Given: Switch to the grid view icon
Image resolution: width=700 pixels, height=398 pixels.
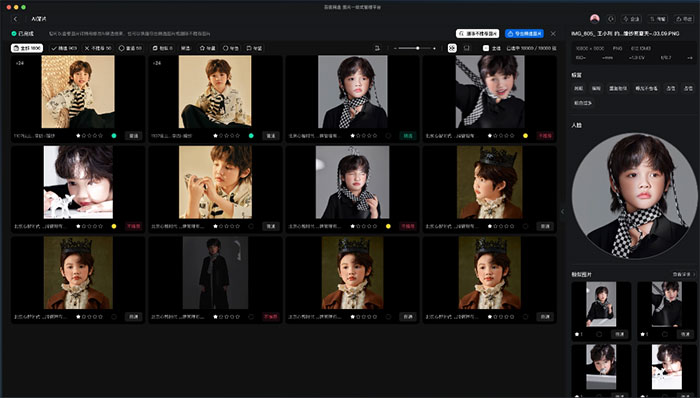Looking at the screenshot, I should [452, 48].
